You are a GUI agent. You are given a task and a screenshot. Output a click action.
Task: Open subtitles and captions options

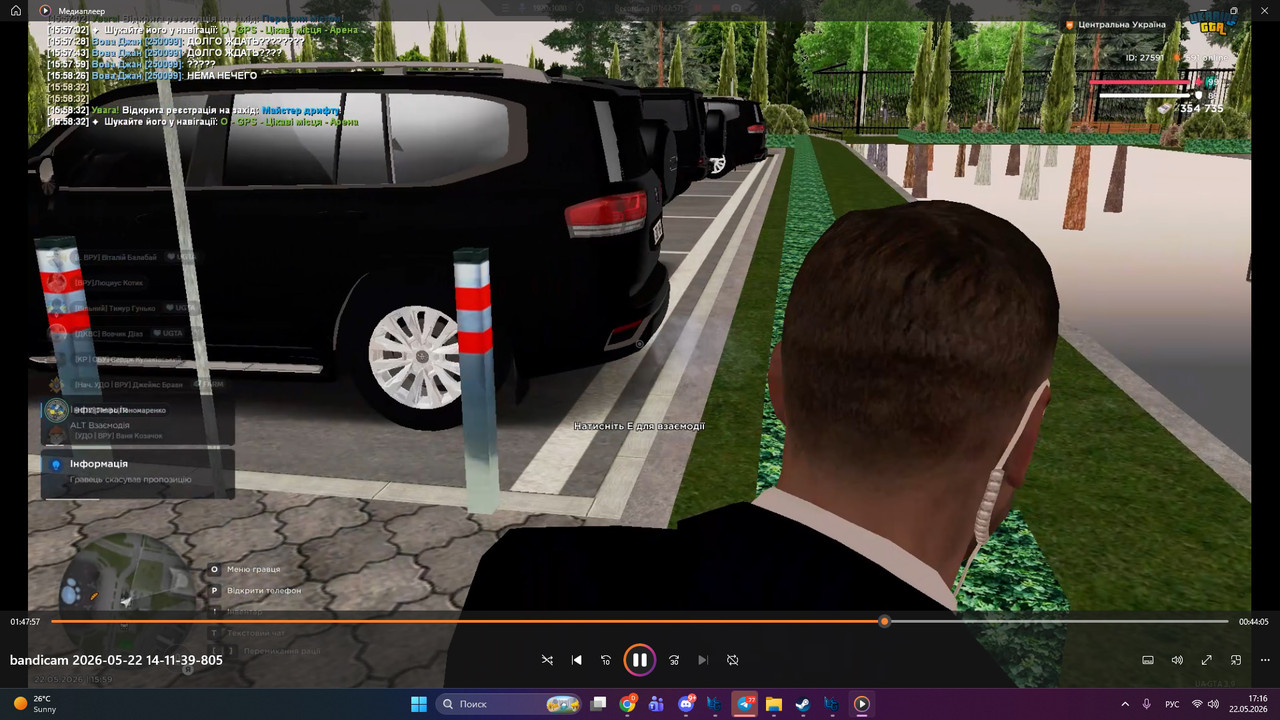(x=1148, y=660)
